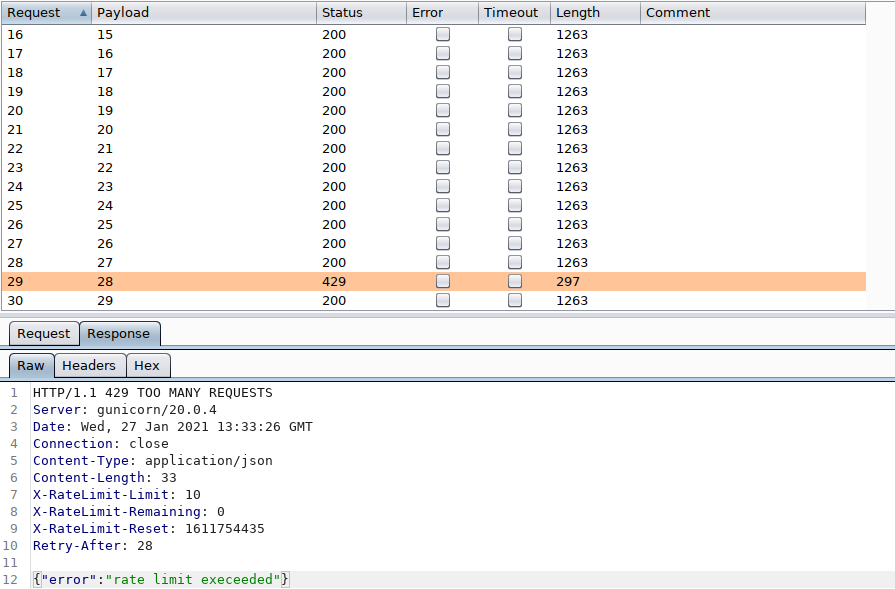Click the Date header line
Image resolution: width=895 pixels, height=589 pixels.
coord(172,427)
